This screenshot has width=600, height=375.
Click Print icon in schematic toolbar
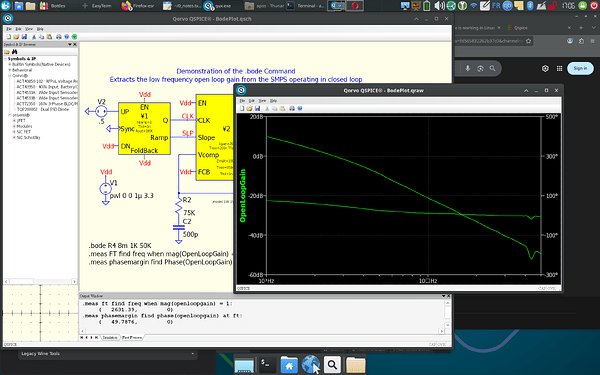coord(59,37)
